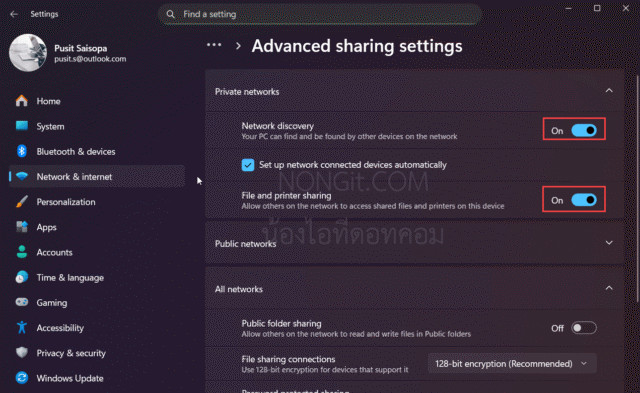Enable Public folder sharing toggle
The height and width of the screenshot is (393, 640).
[x=584, y=328]
